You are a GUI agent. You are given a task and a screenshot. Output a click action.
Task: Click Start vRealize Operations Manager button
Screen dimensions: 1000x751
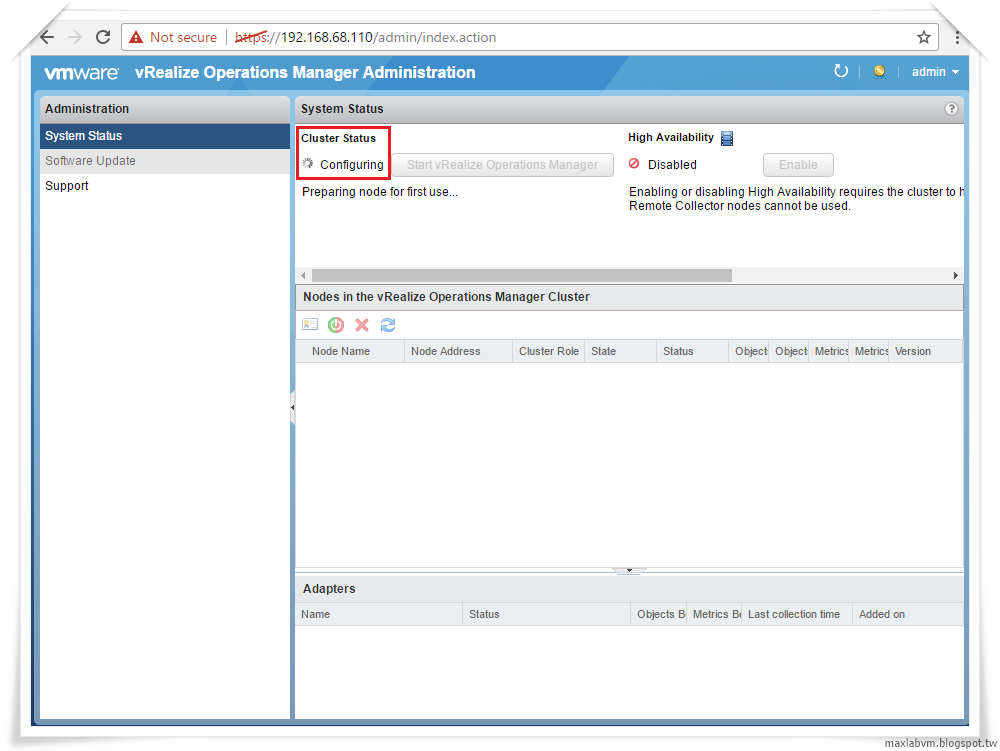point(503,164)
